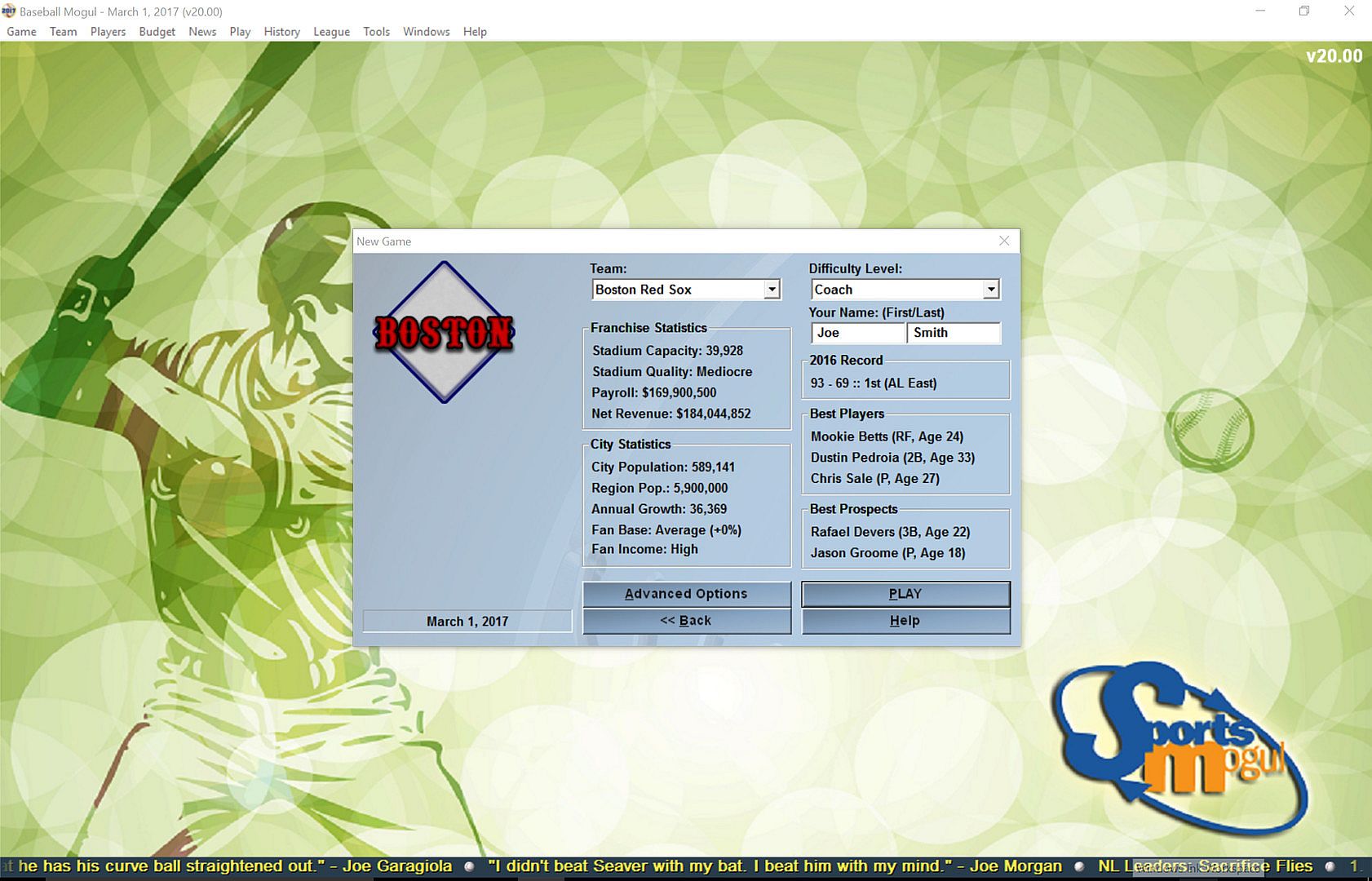Click the Stadium Capacity: 39,928 line
The width and height of the screenshot is (1372, 881).
coord(667,351)
